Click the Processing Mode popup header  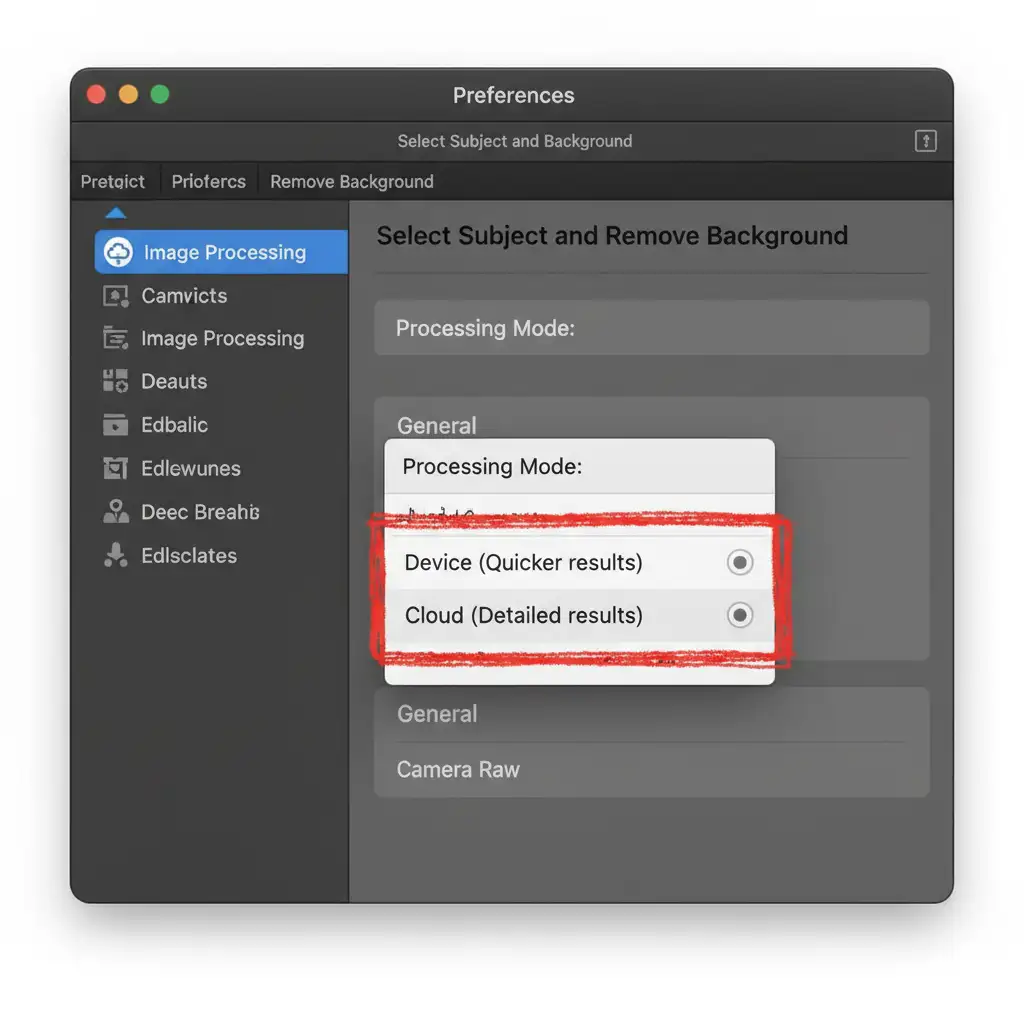point(579,467)
